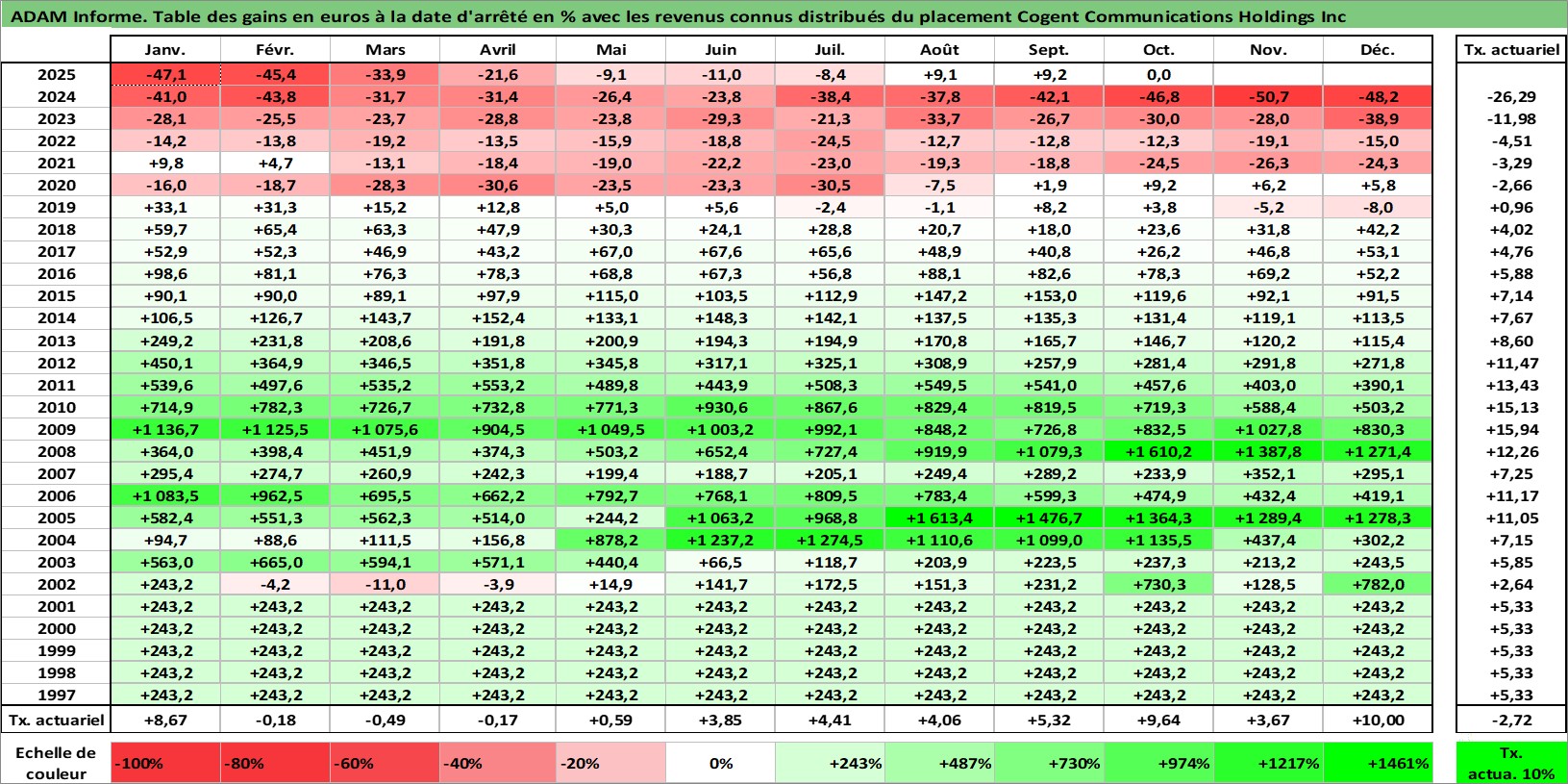The height and width of the screenshot is (784, 1568).
Task: Click the '+878,2' cell for Mai 2004
Action: tap(611, 540)
